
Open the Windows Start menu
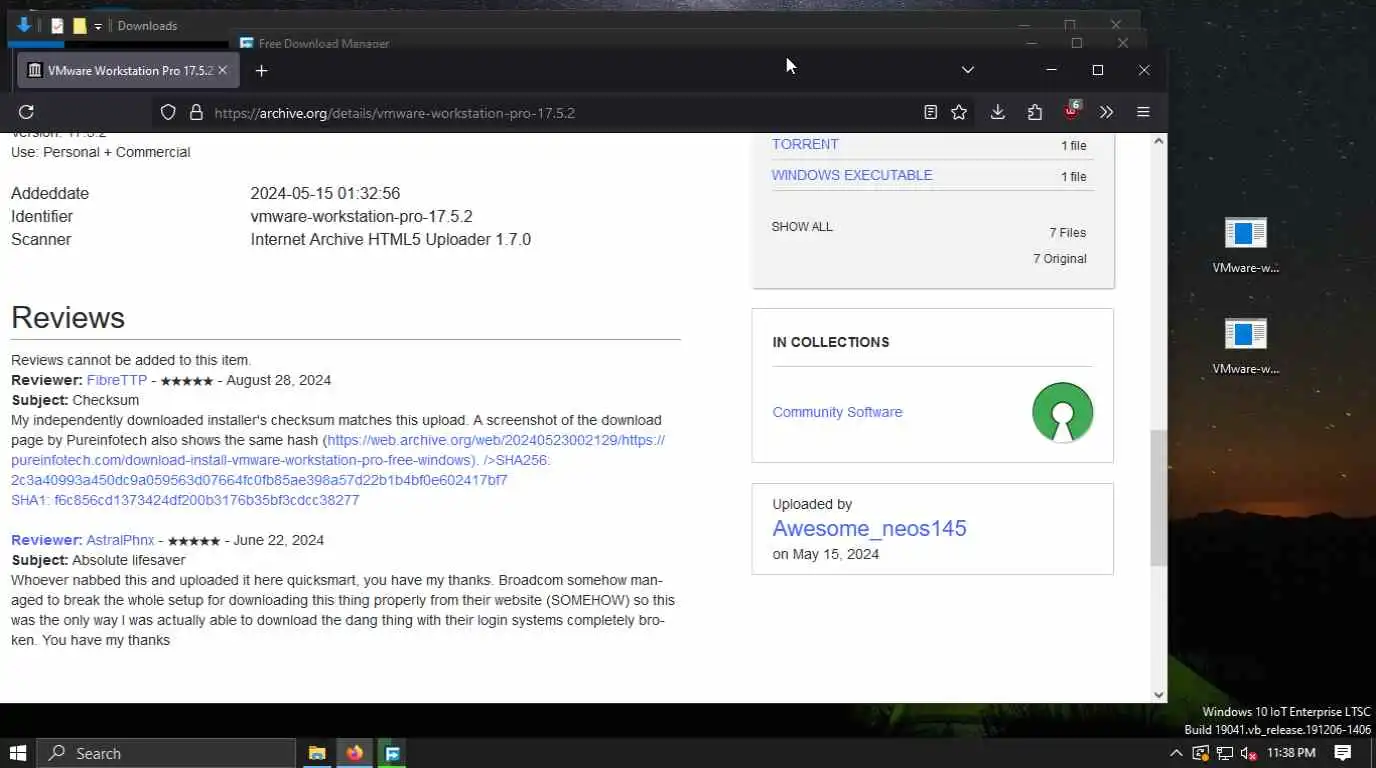[18, 753]
